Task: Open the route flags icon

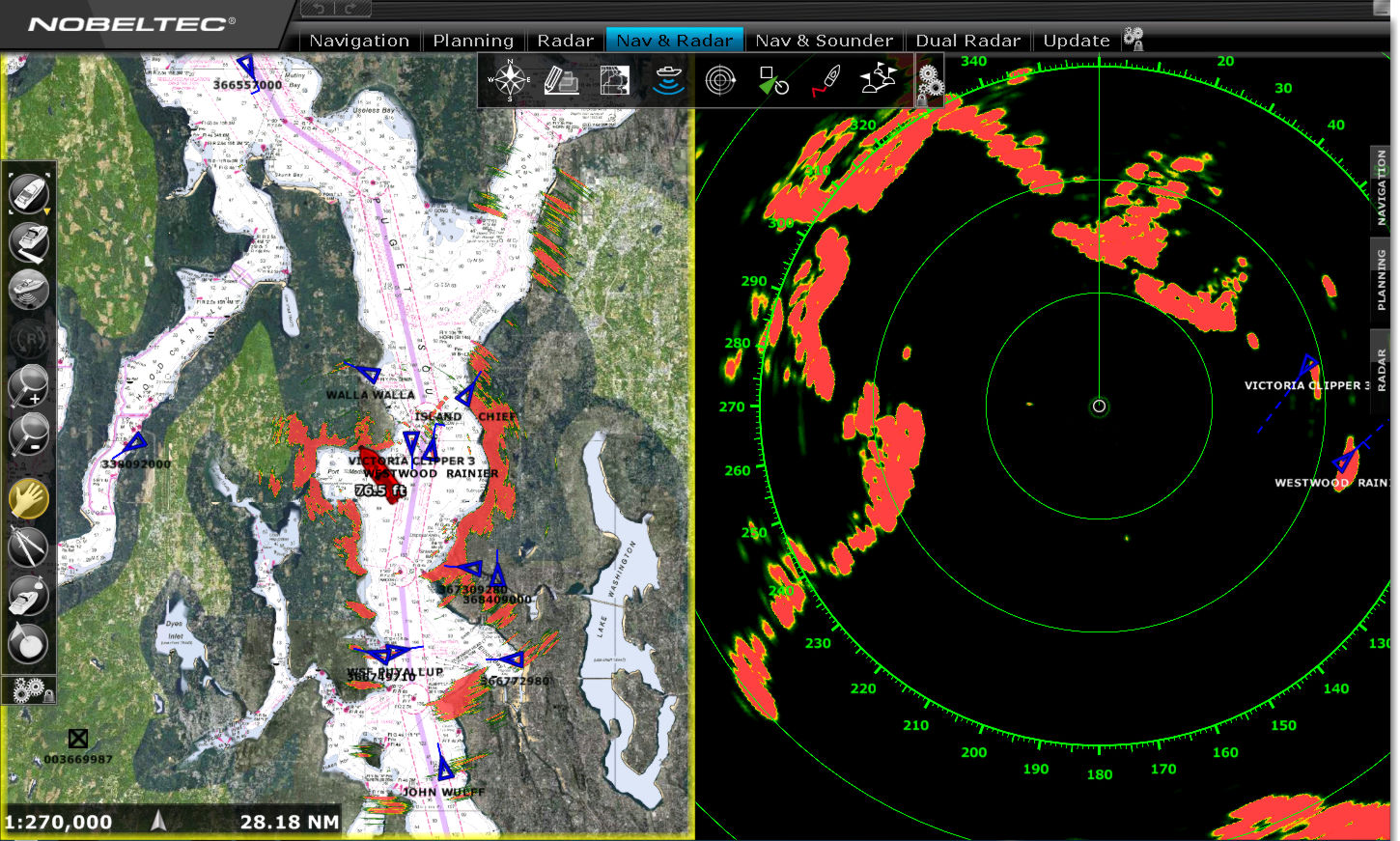Action: point(879,79)
